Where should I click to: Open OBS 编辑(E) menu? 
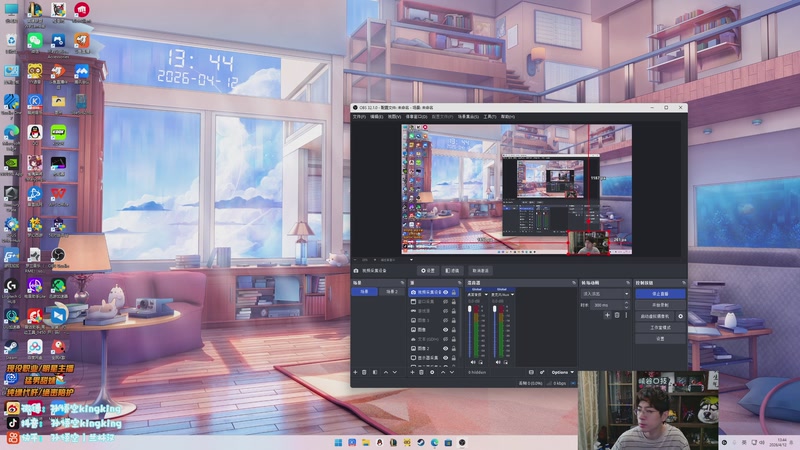click(377, 116)
